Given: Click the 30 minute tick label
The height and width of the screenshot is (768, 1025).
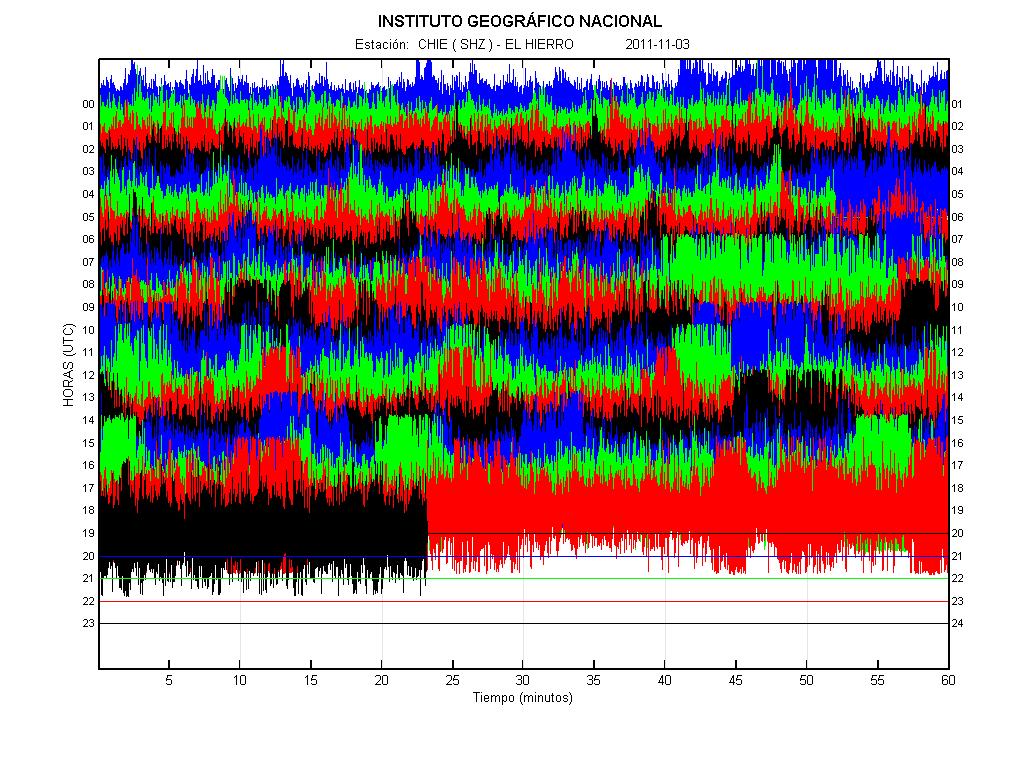Looking at the screenshot, I should (523, 680).
